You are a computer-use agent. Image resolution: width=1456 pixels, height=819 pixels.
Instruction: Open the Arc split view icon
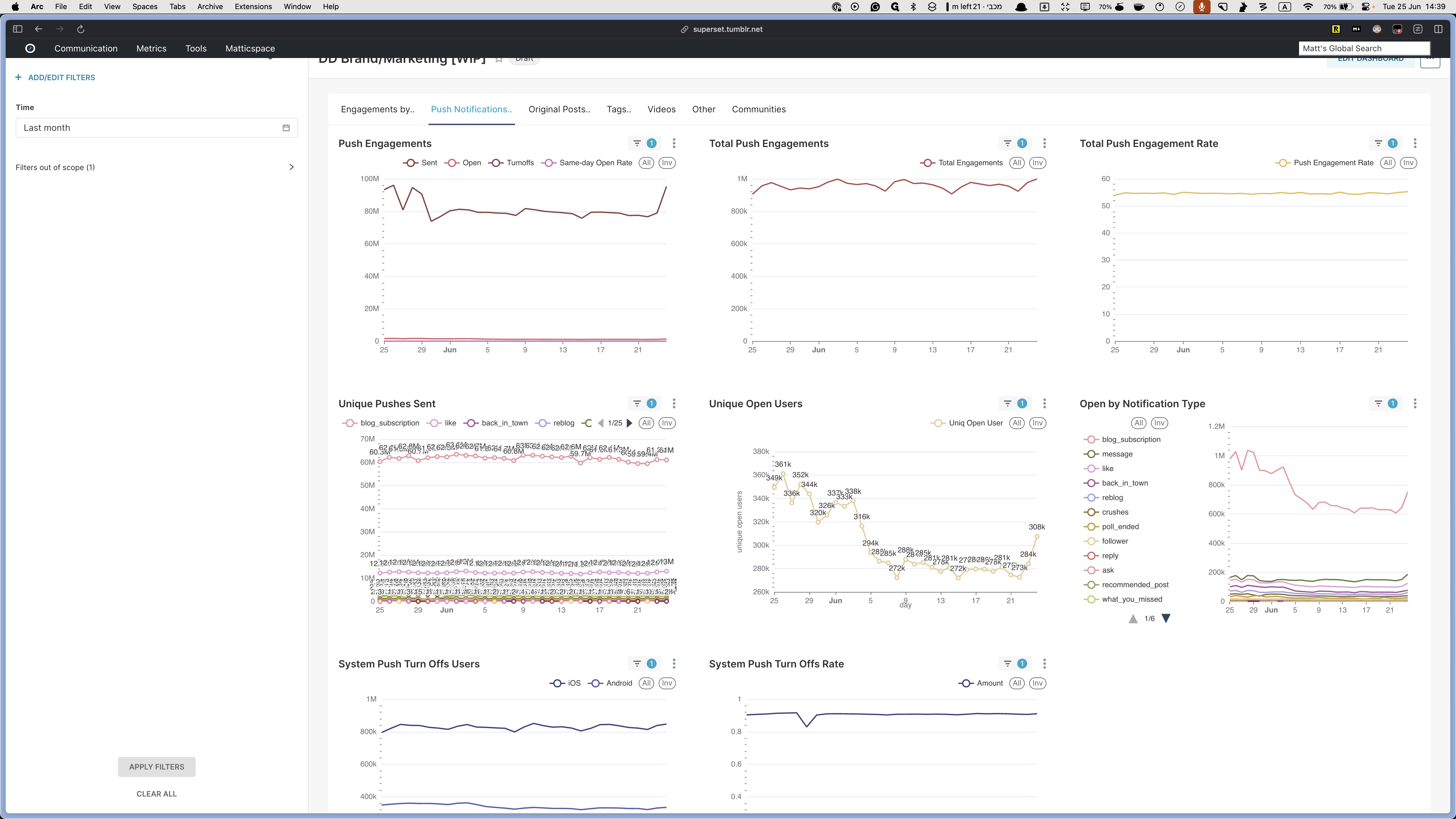click(1438, 29)
